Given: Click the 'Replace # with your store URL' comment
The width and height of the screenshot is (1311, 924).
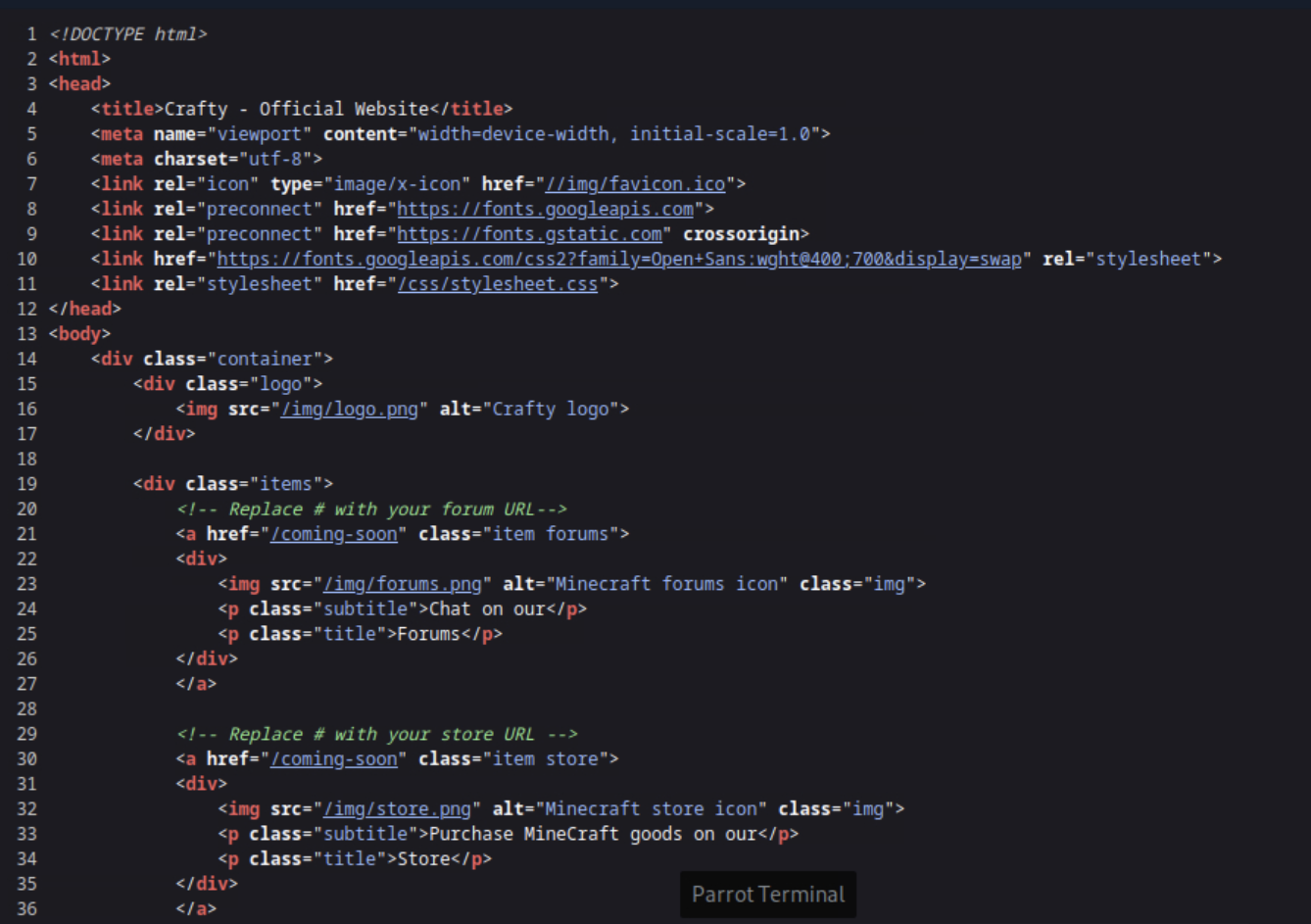Looking at the screenshot, I should point(377,734).
